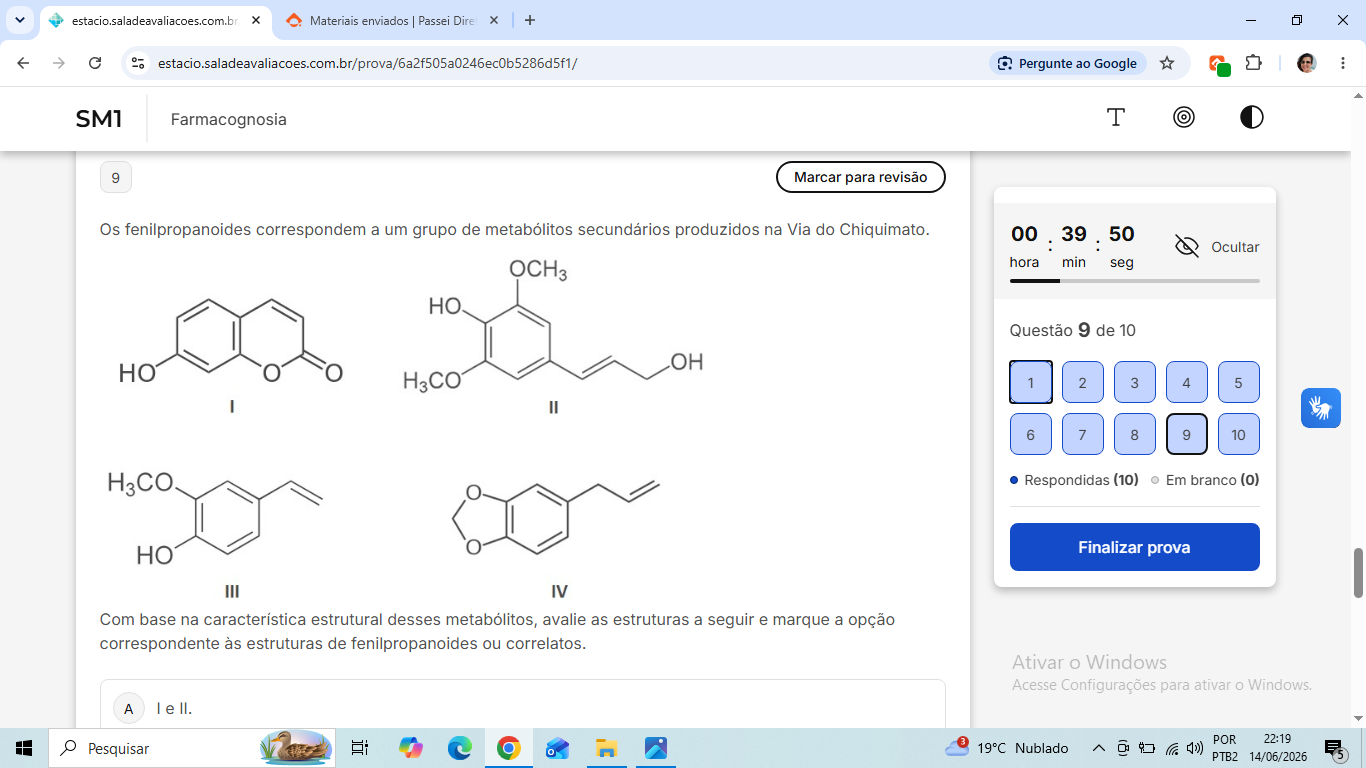
Task: Close the estacio.saladeavaliacoes tab
Action: pos(256,20)
